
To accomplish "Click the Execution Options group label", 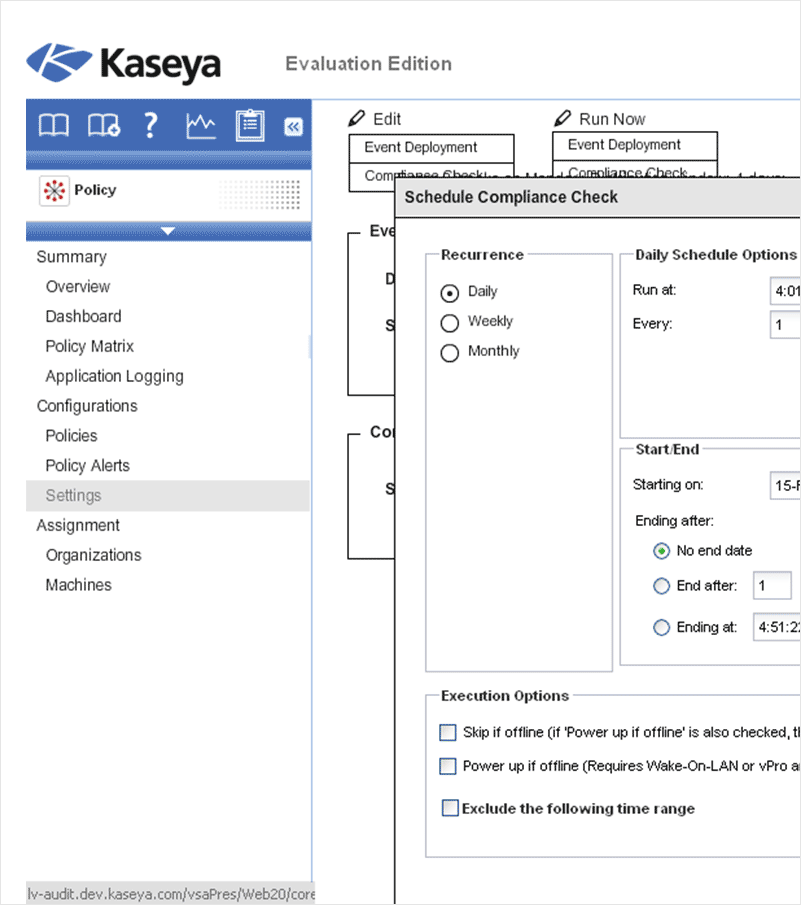I will point(505,695).
